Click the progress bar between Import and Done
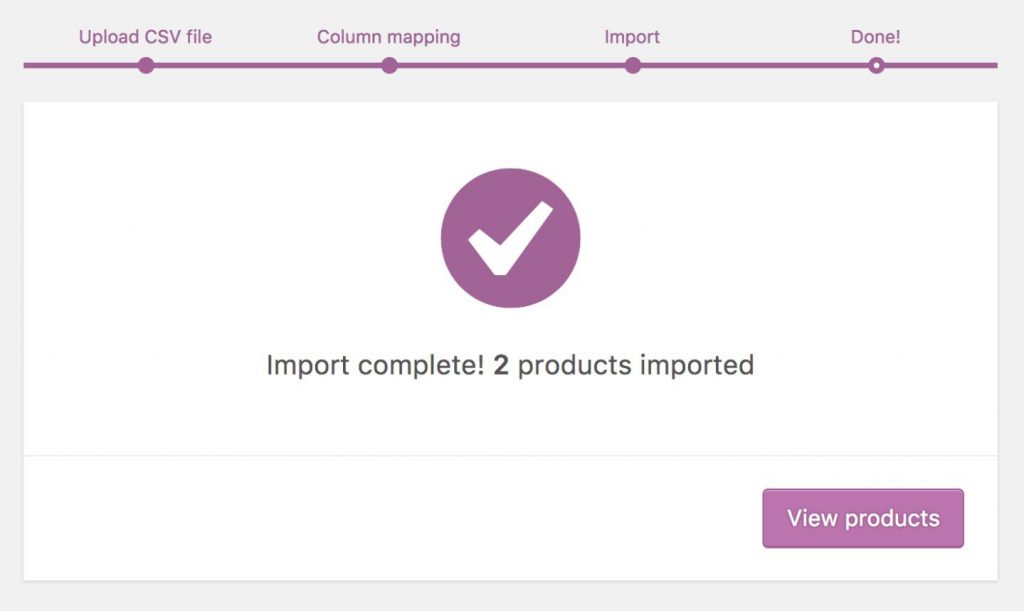This screenshot has height=611, width=1024. 755,66
